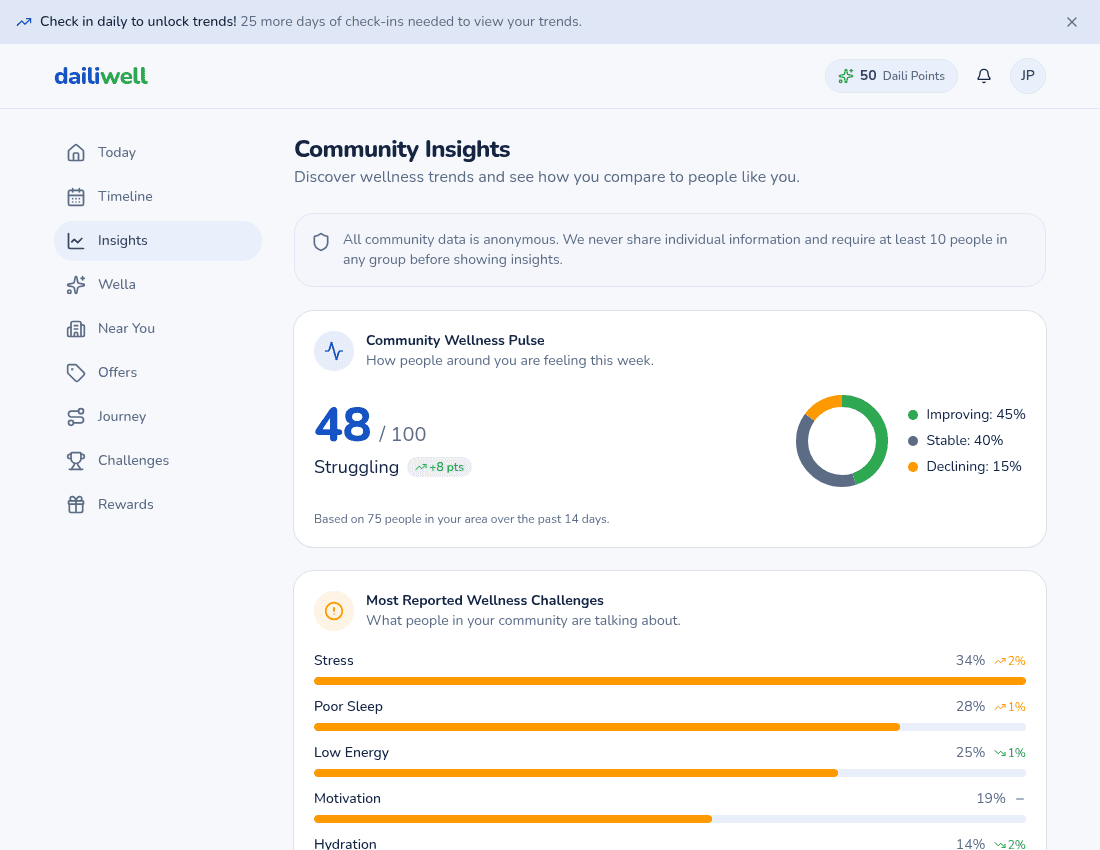
Task: Click the 'Improving: 45%' legend text
Action: pyautogui.click(x=976, y=414)
